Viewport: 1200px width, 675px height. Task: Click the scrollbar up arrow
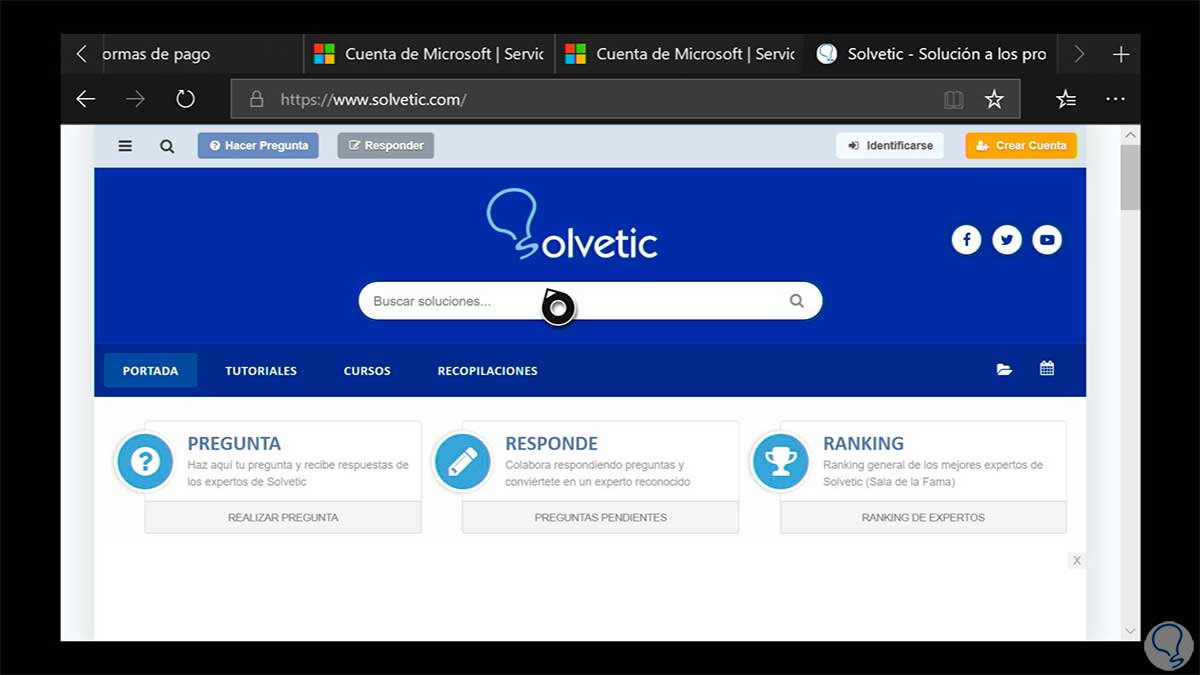click(1130, 134)
